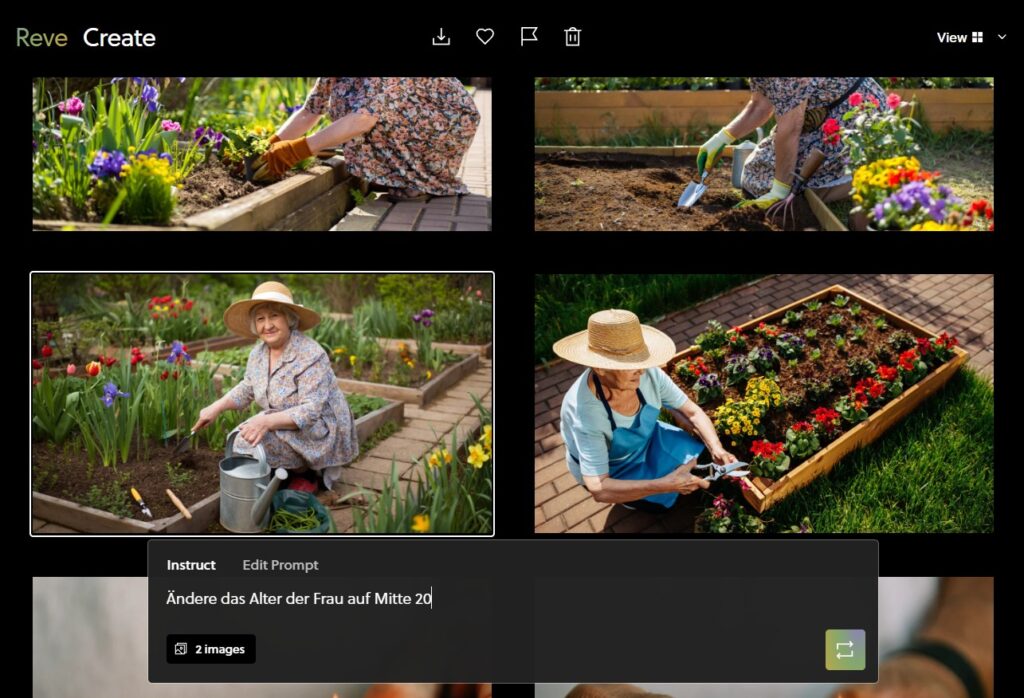Flag the selected image with flag icon

pyautogui.click(x=529, y=37)
